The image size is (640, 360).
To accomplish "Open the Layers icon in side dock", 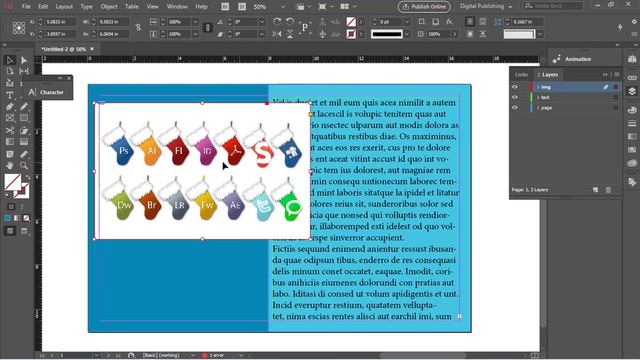I will pyautogui.click(x=632, y=91).
